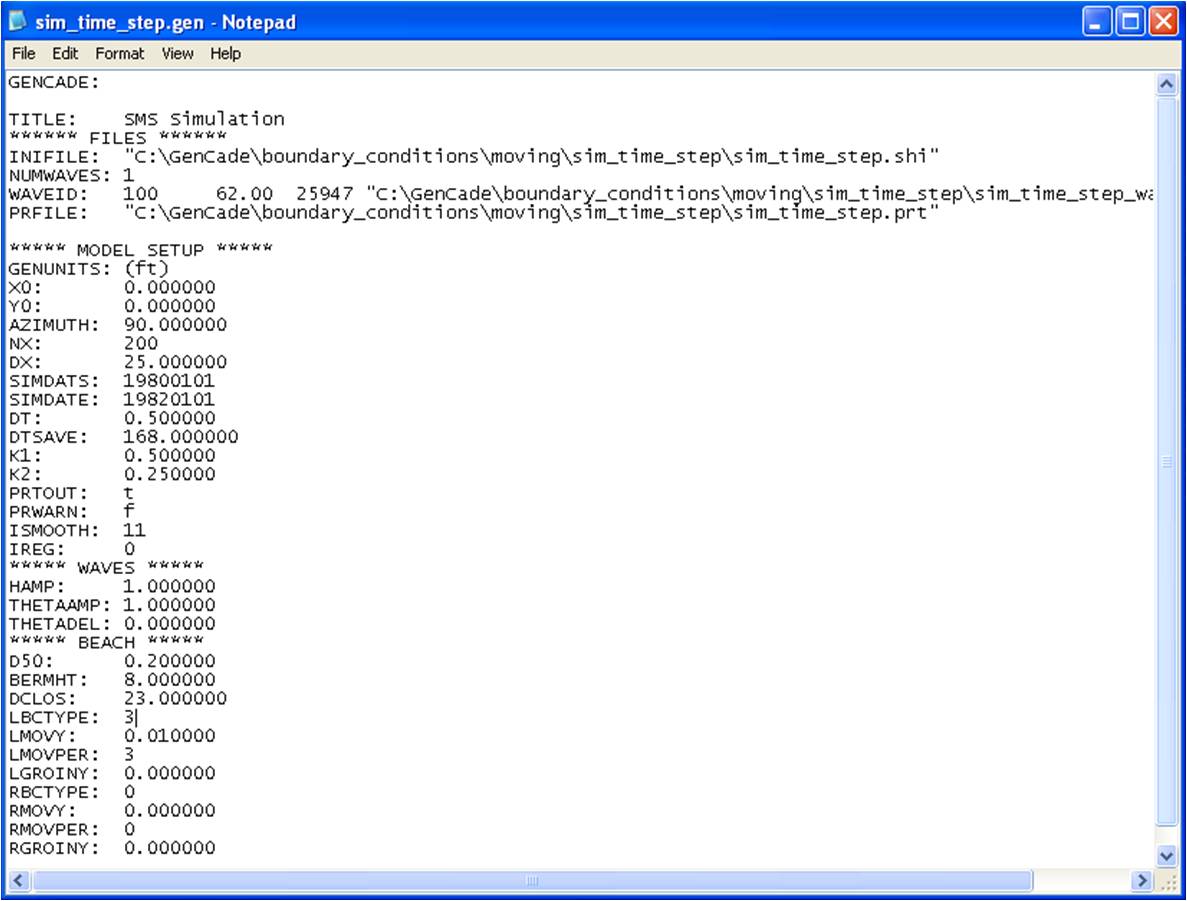Open the Edit menu
Viewport: 1187px width, 901px height.
65,54
